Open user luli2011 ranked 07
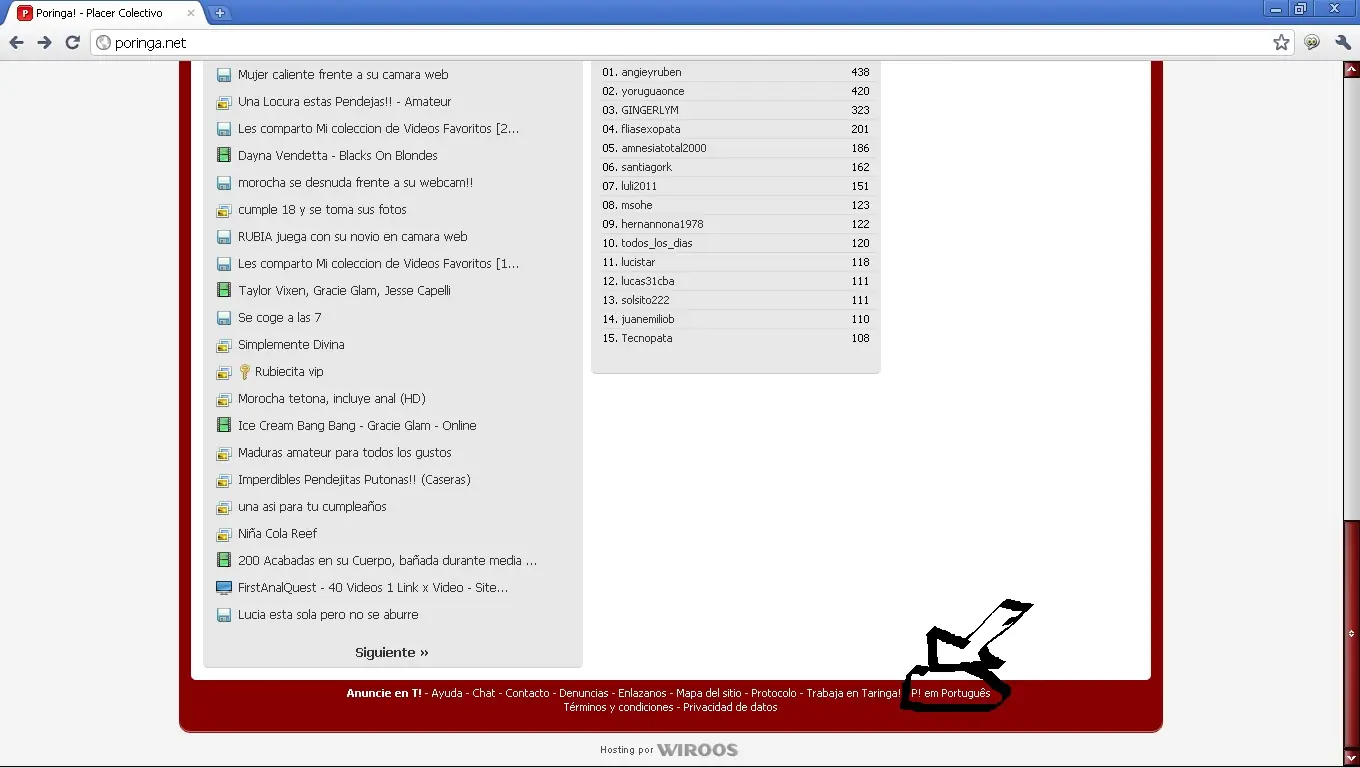Viewport: 1360px width, 768px height. tap(639, 186)
